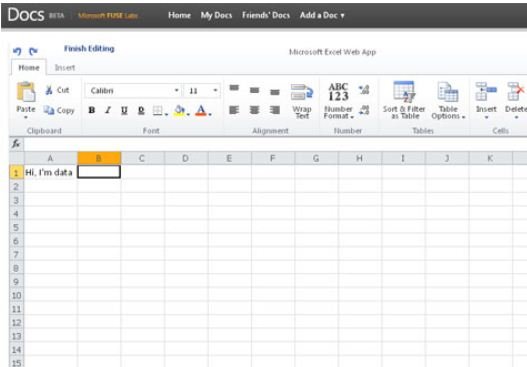Image resolution: width=527 pixels, height=367 pixels.
Task: Click Microsoft FUSE Labs link
Action: point(108,15)
